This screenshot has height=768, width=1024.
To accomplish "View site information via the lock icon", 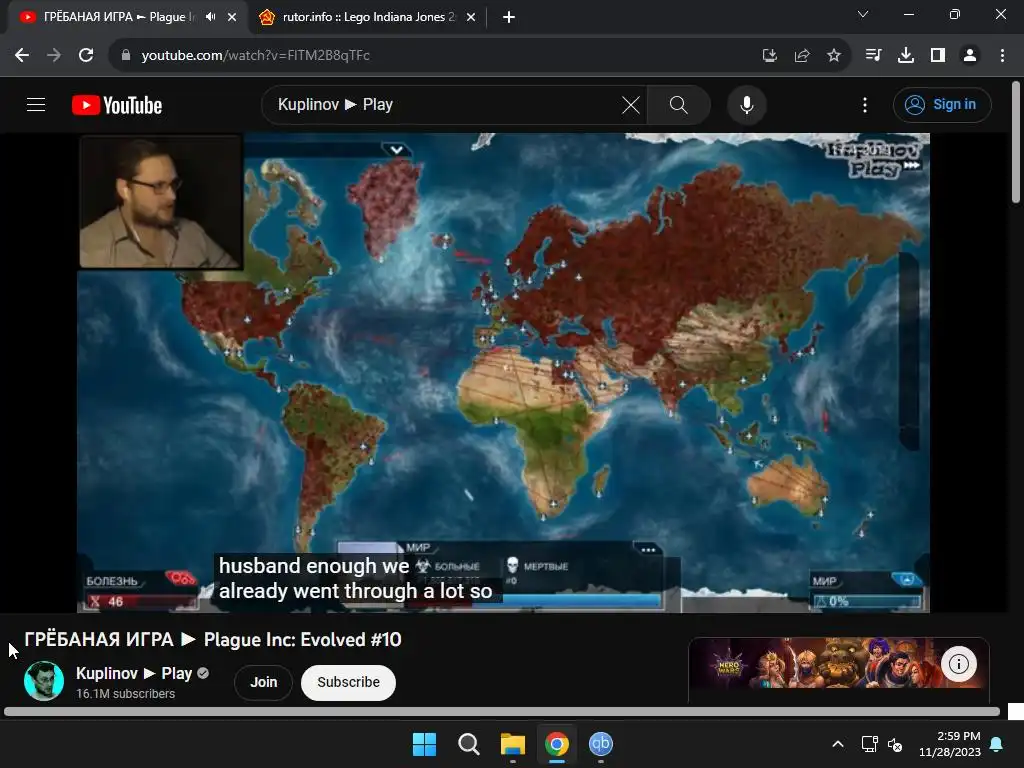I will [x=126, y=56].
